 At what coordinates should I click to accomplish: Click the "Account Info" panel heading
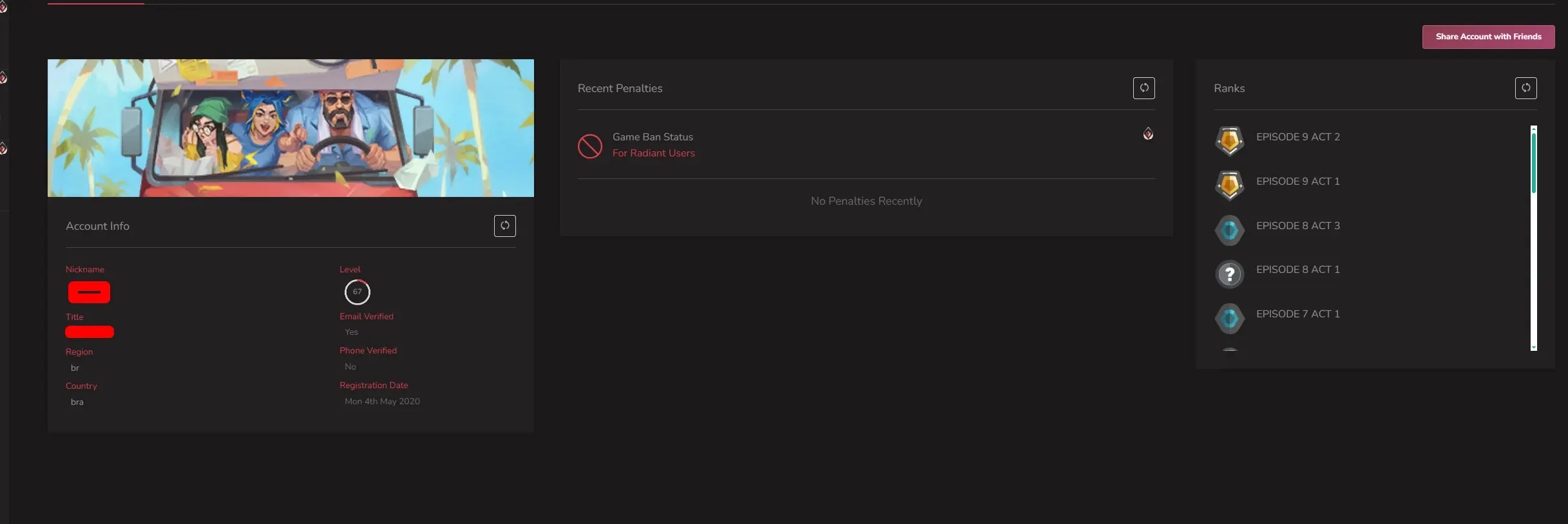[x=97, y=226]
